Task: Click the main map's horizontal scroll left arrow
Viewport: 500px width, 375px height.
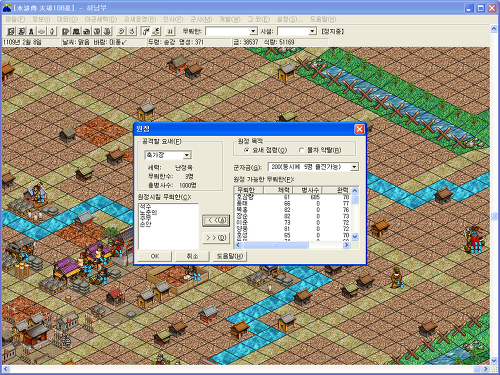Action: click(x=6, y=369)
